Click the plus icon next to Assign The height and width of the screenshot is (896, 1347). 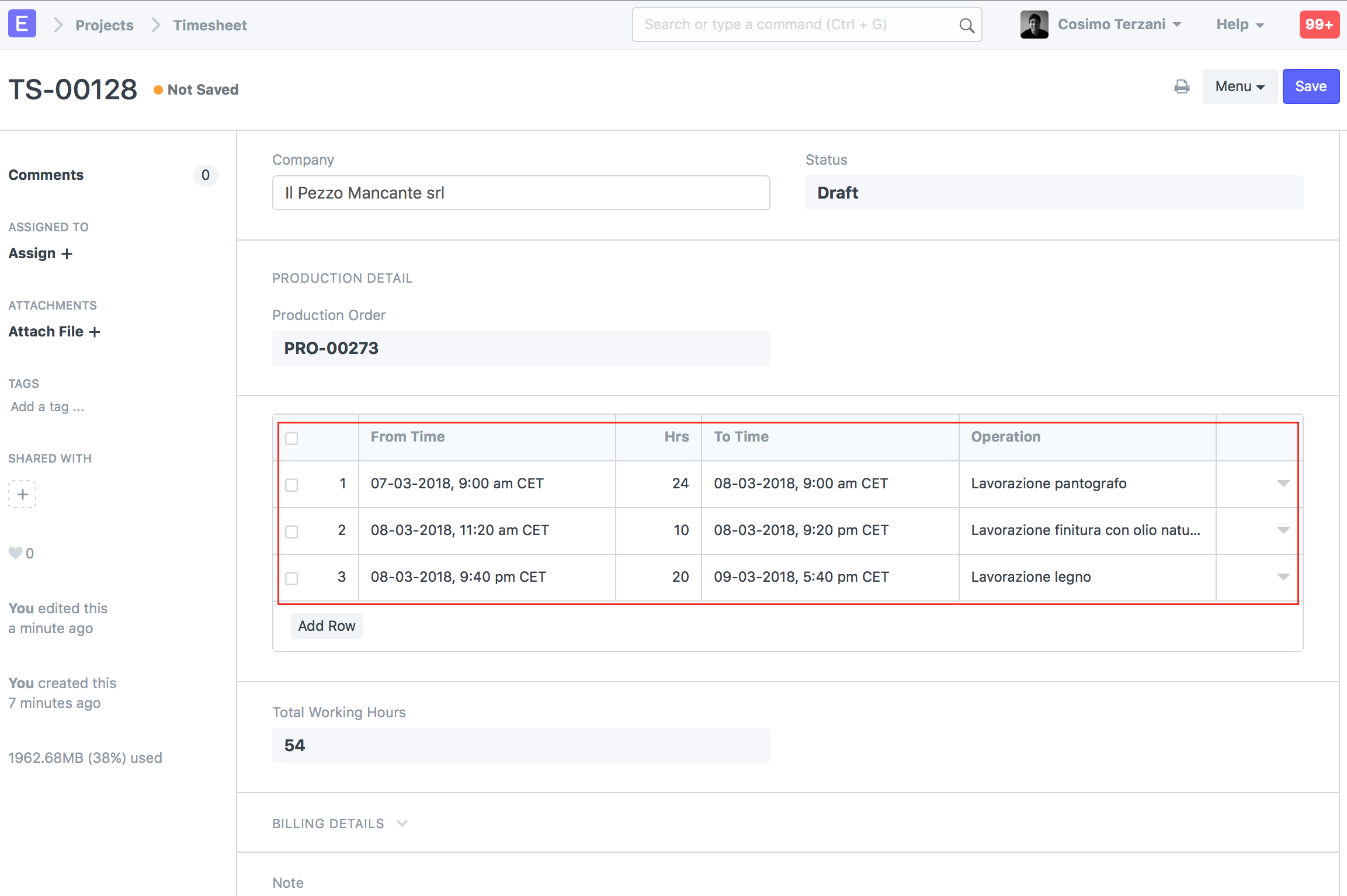[66, 253]
